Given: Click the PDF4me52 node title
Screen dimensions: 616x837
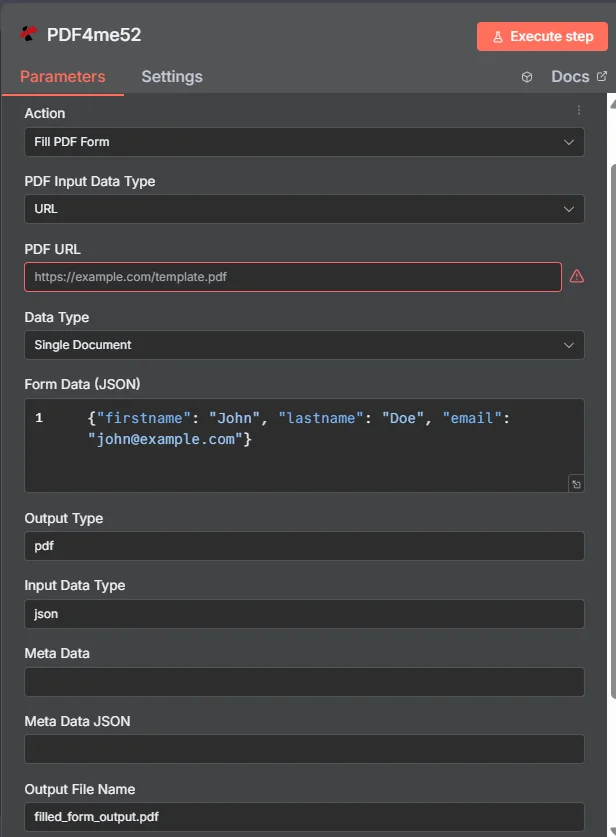Looking at the screenshot, I should [94, 35].
